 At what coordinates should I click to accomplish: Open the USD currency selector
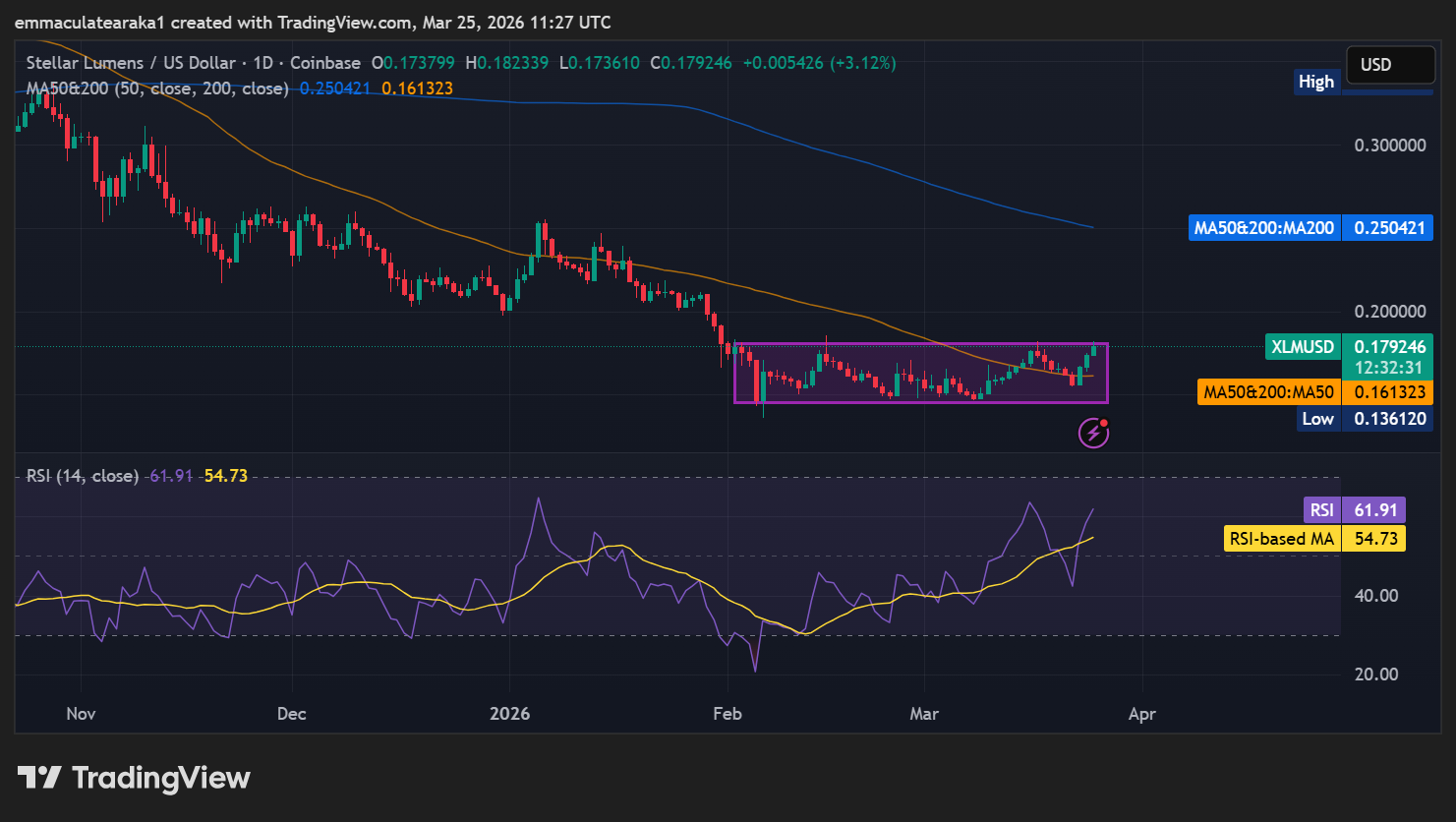point(1389,65)
